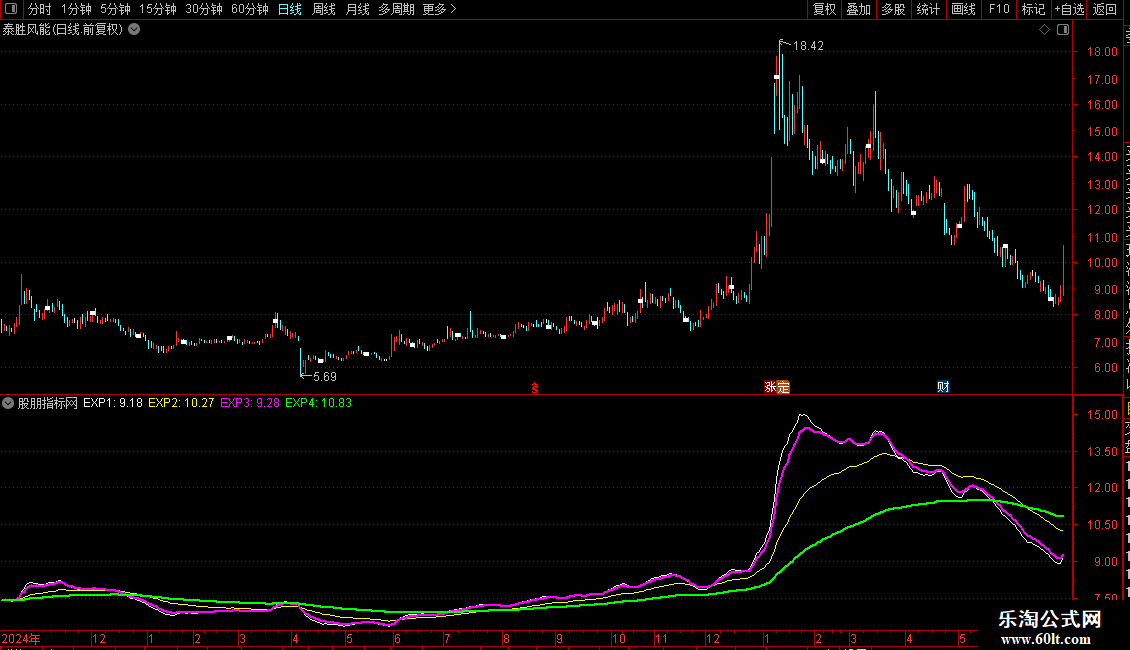Click the EXP3: 9.28 indicator value
This screenshot has width=1130, height=650.
click(x=249, y=404)
